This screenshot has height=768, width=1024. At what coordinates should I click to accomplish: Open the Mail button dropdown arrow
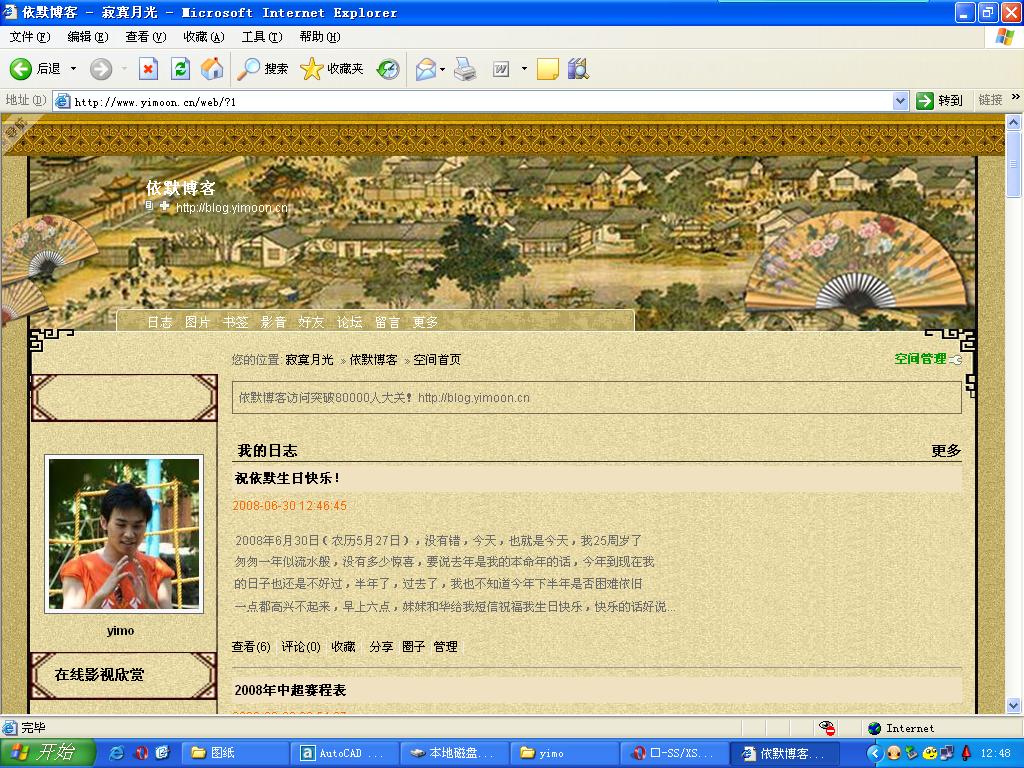[443, 69]
